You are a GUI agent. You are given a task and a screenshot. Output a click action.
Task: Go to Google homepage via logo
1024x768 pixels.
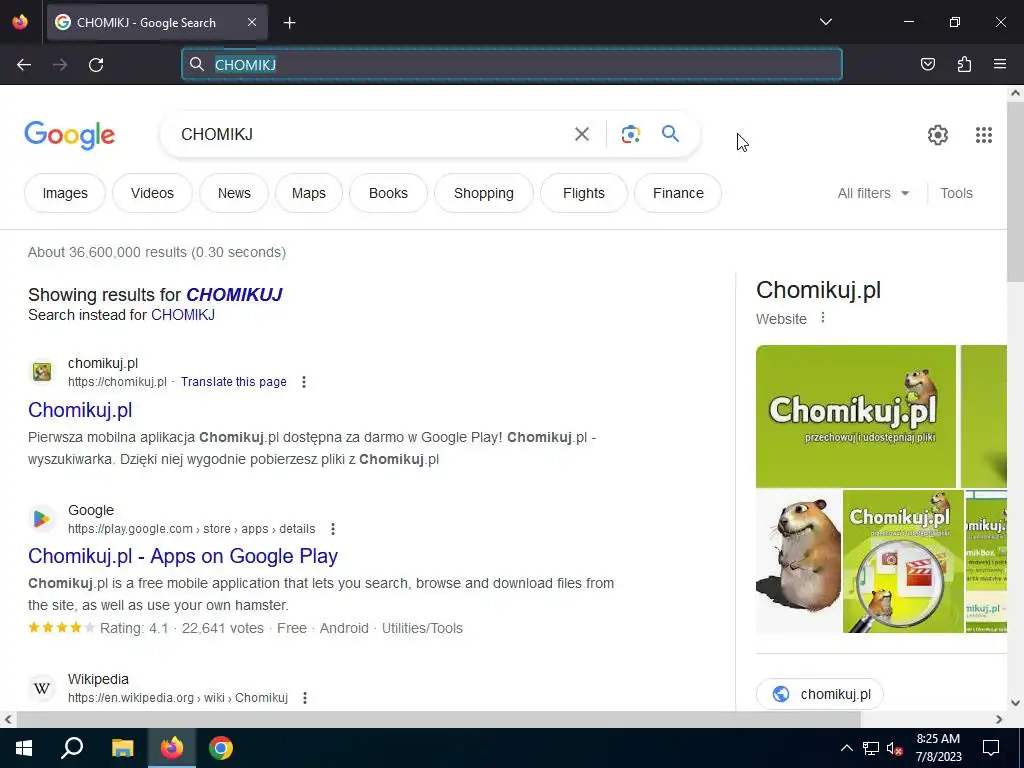tap(70, 135)
